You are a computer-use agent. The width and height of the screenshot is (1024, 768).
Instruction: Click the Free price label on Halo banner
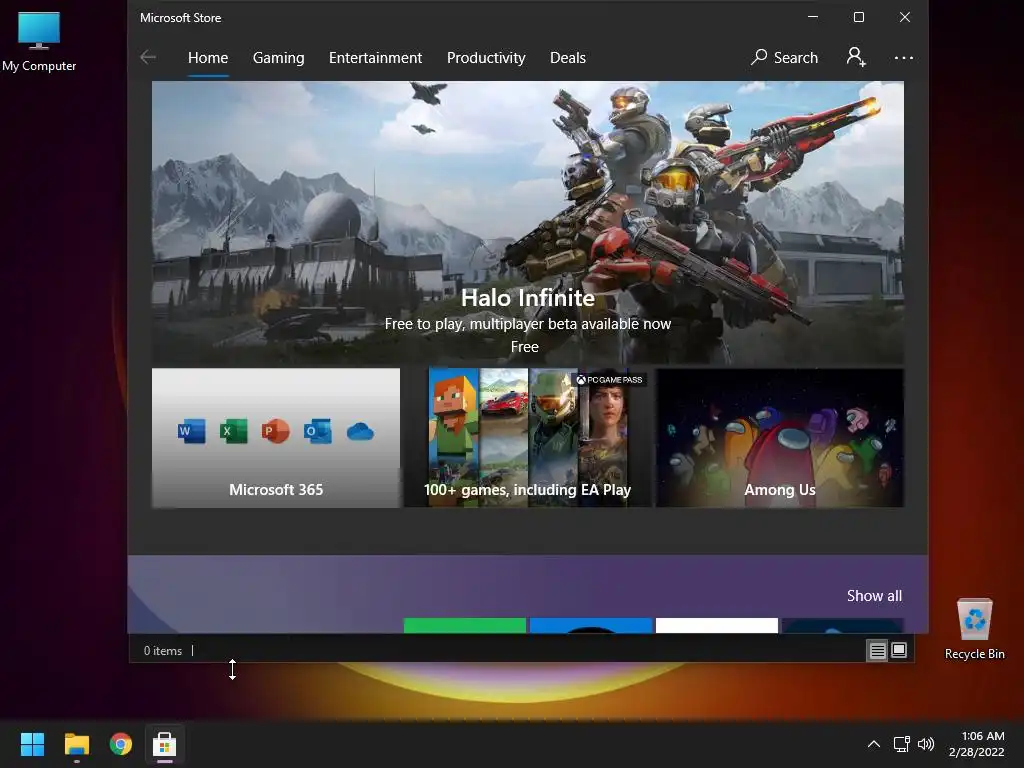[x=524, y=347]
